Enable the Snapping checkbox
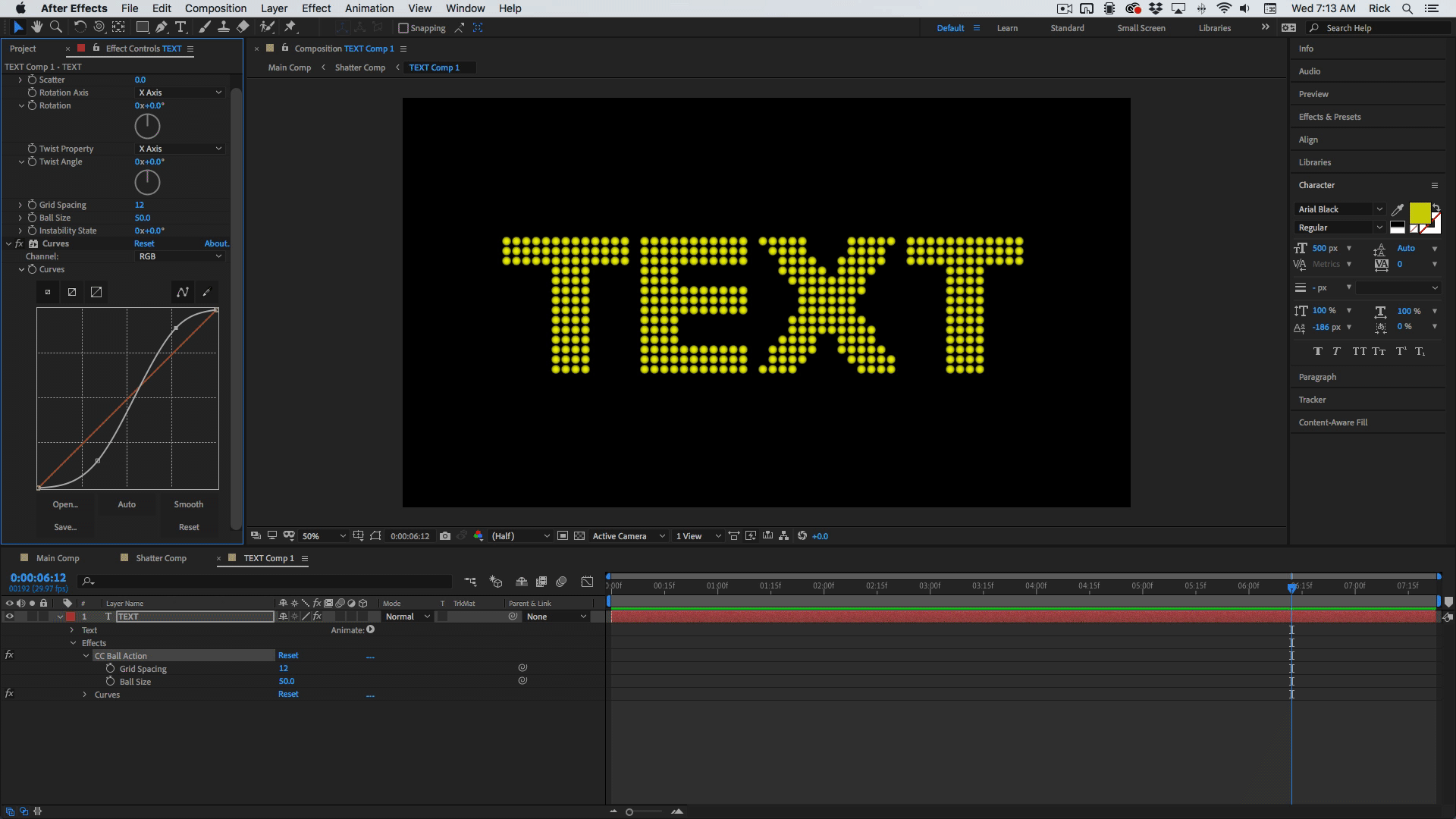Image resolution: width=1456 pixels, height=819 pixels. 403,28
